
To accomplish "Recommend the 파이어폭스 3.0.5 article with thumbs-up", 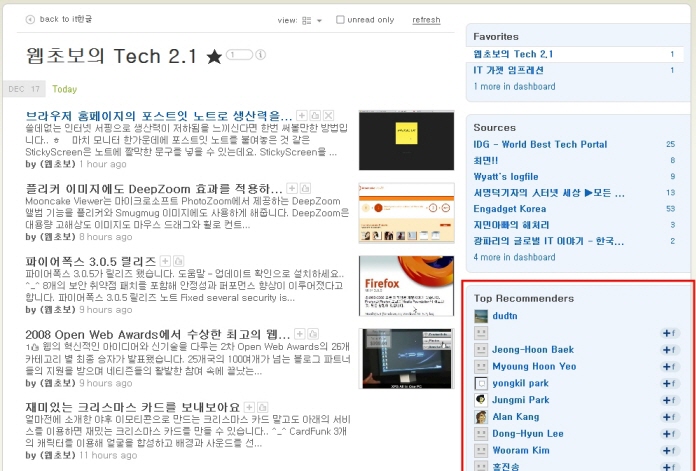I will (178, 261).
